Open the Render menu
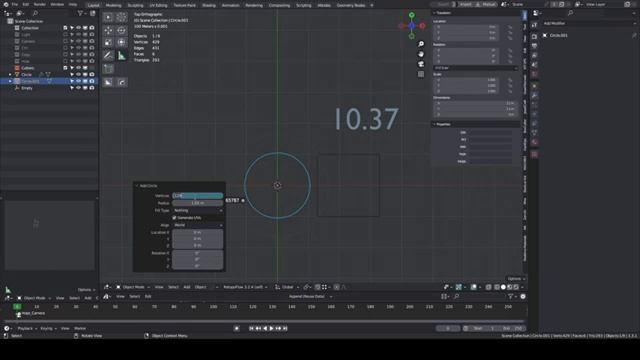The image size is (640, 360). point(40,4)
